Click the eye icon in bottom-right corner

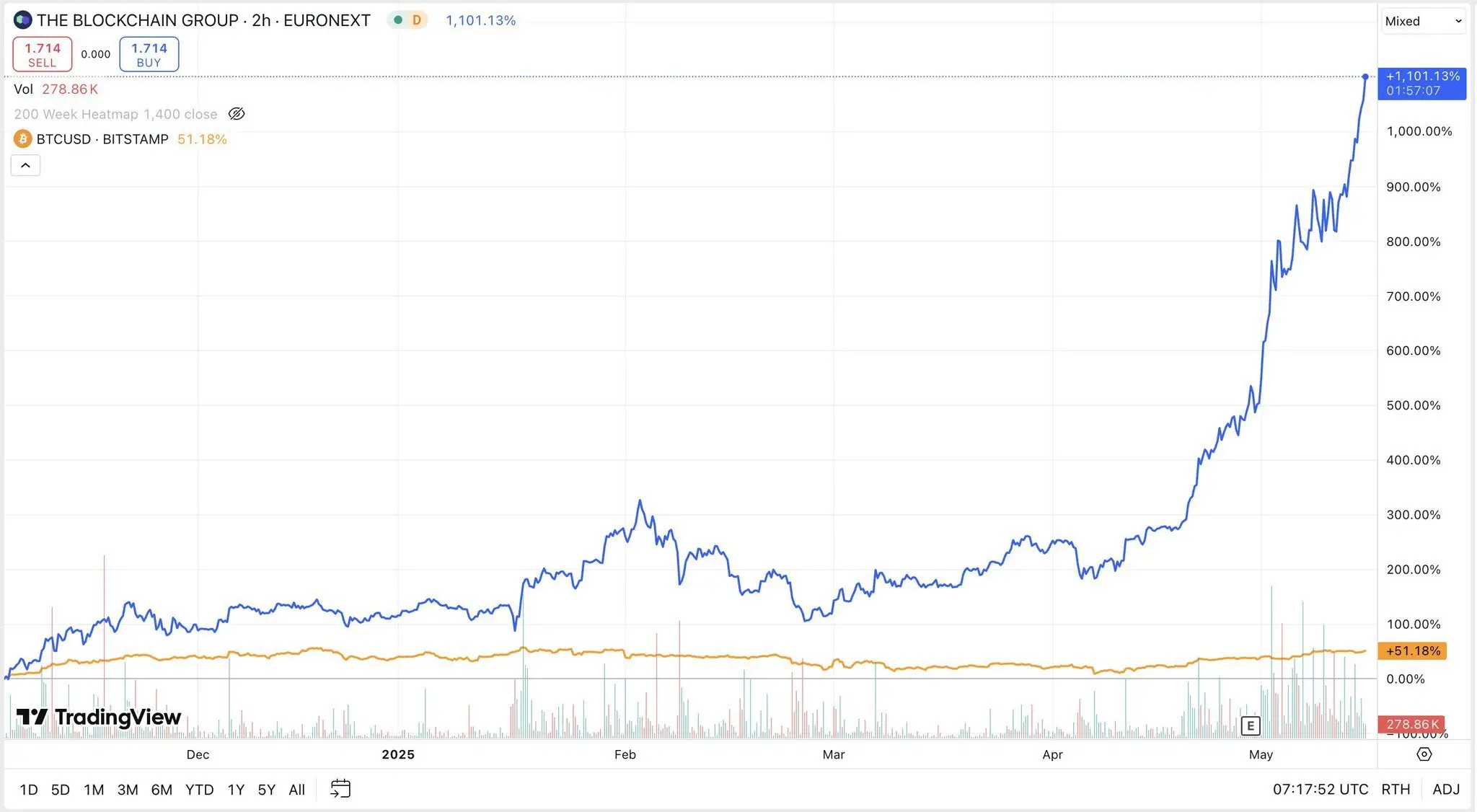[1425, 754]
